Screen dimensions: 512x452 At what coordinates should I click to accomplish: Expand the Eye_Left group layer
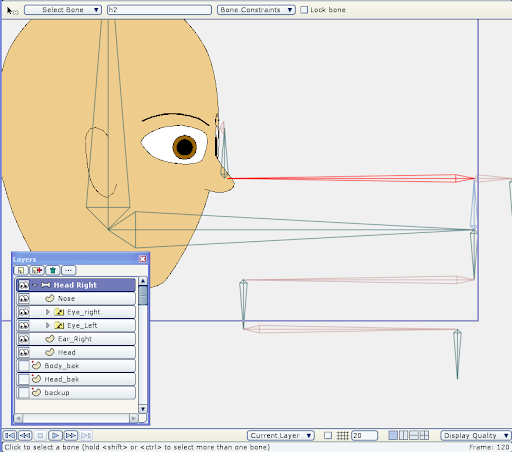pyautogui.click(x=47, y=325)
